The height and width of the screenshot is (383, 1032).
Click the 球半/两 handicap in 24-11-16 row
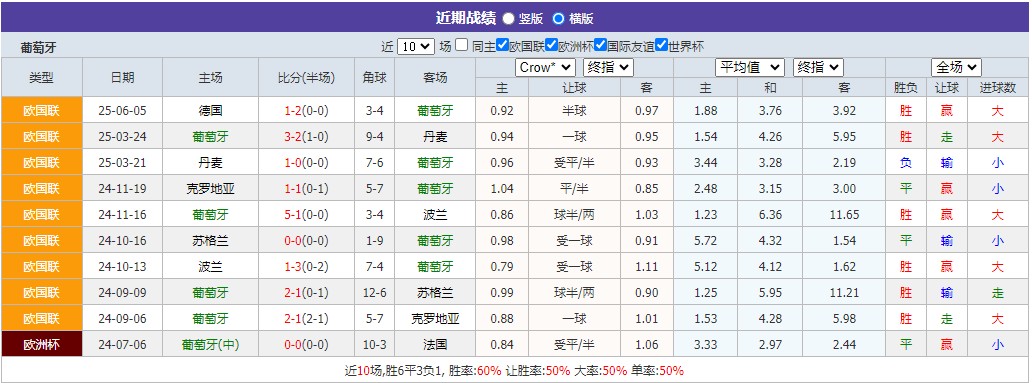(x=574, y=215)
